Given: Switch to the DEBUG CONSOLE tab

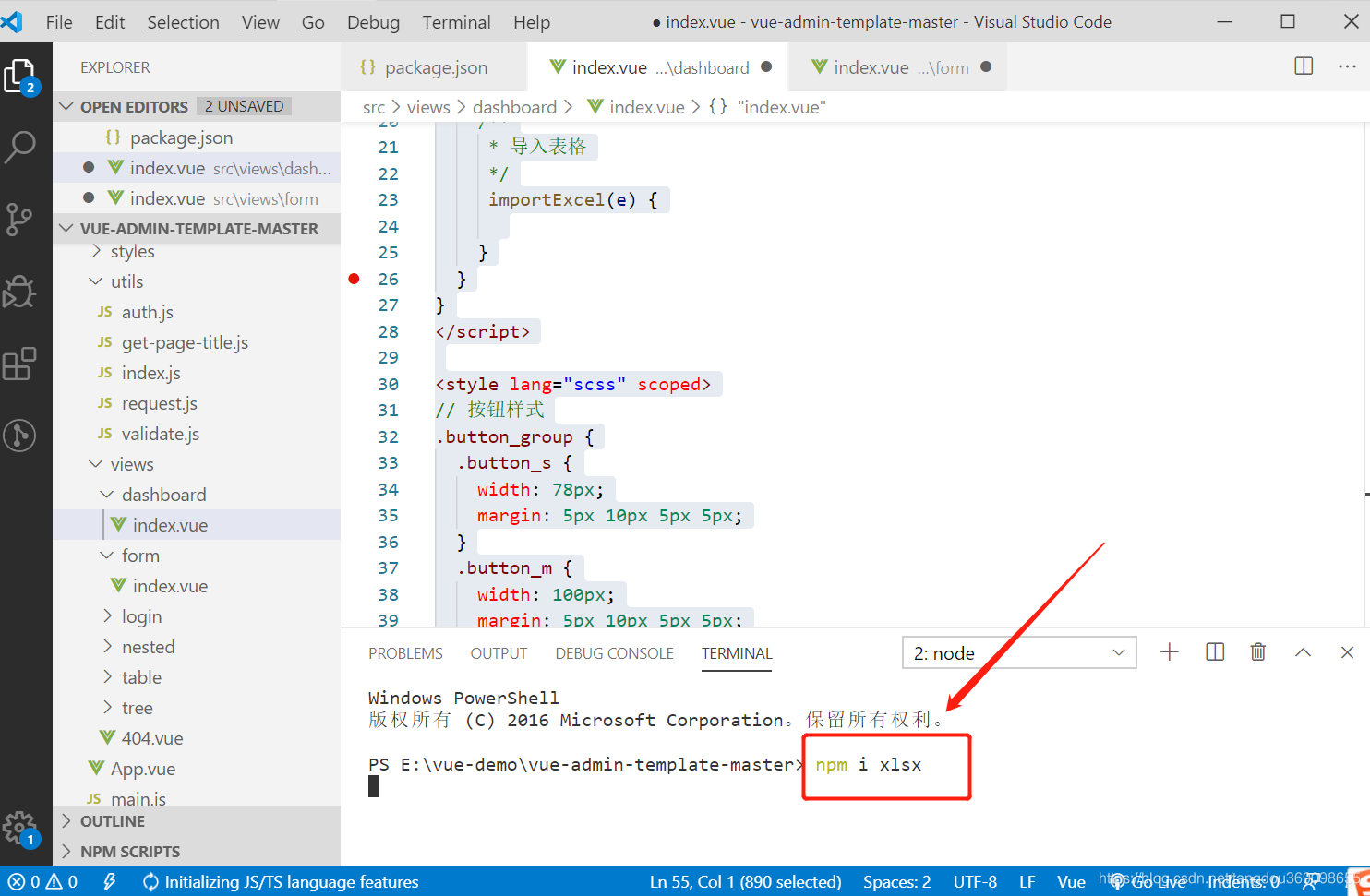Looking at the screenshot, I should point(614,653).
